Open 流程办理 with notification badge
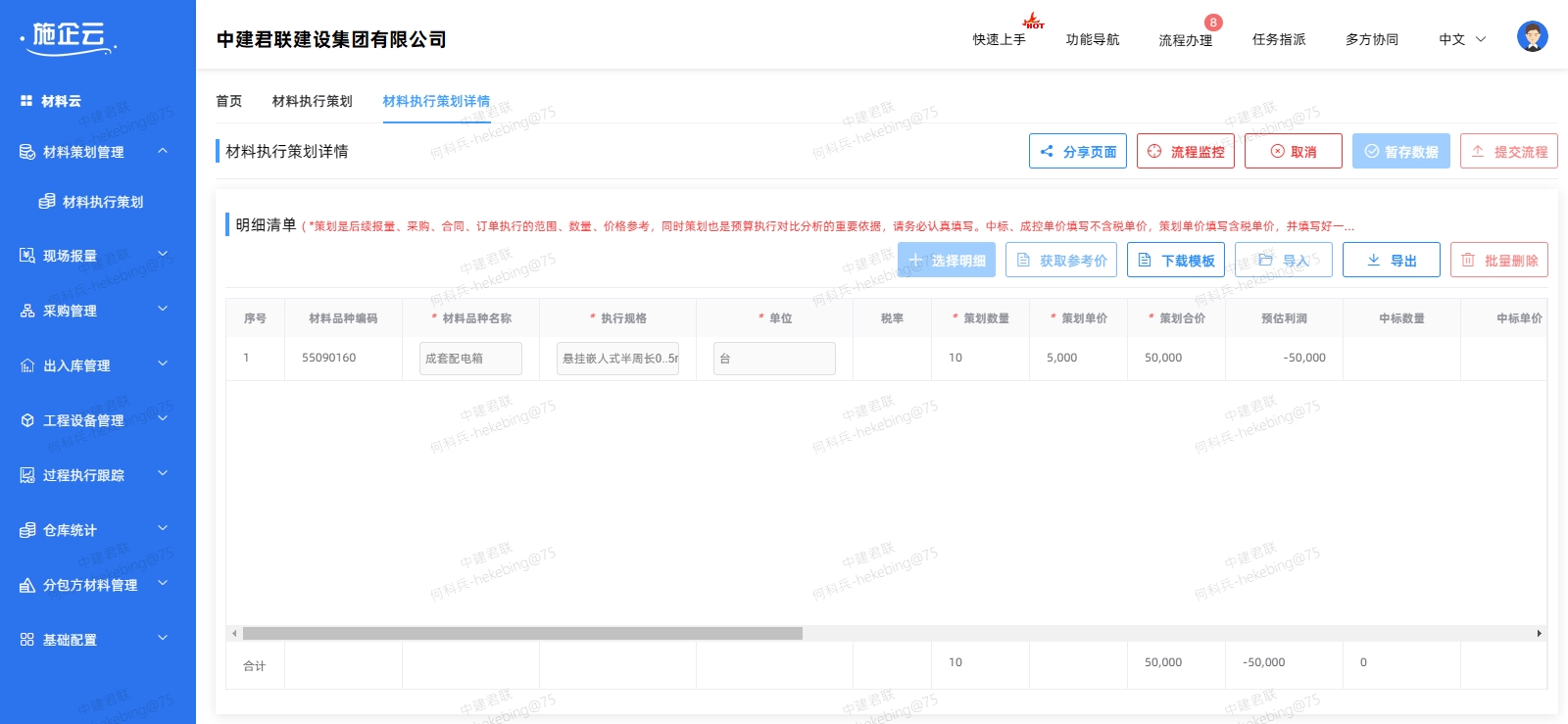 [1185, 40]
